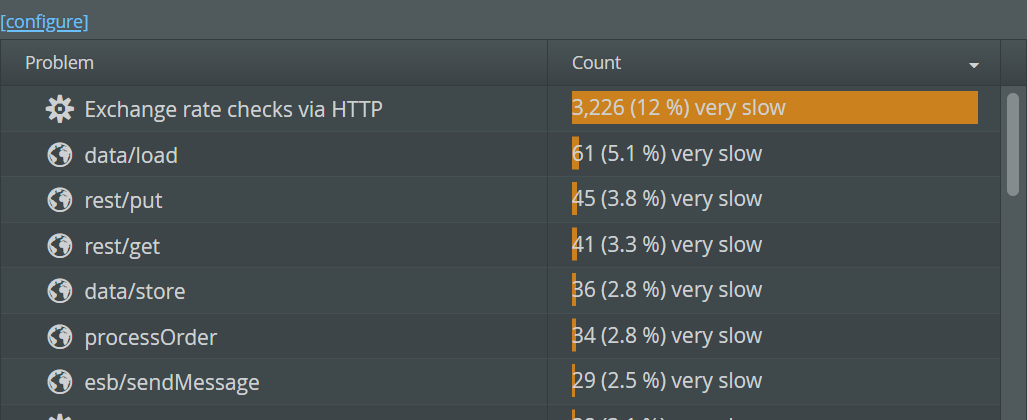Click globe icon beside rest/get
The width and height of the screenshot is (1027, 420).
click(60, 246)
